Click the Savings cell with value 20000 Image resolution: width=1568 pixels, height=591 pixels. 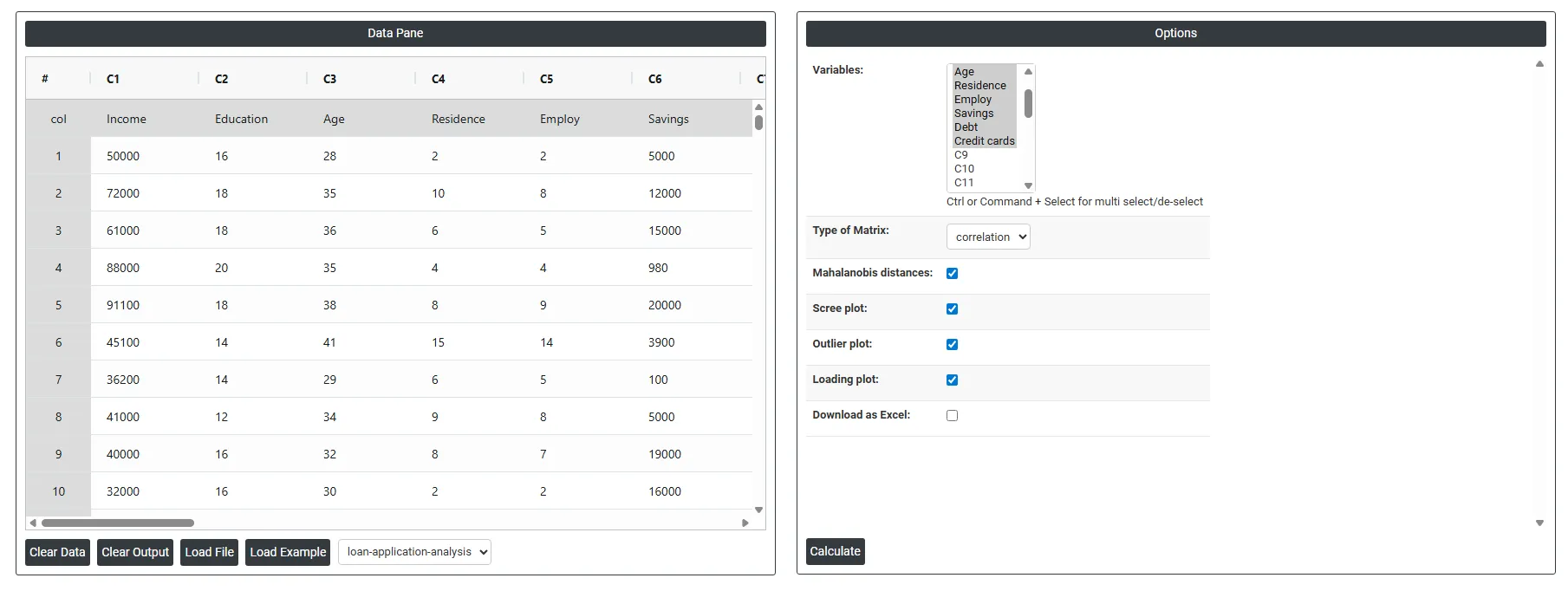pos(686,305)
